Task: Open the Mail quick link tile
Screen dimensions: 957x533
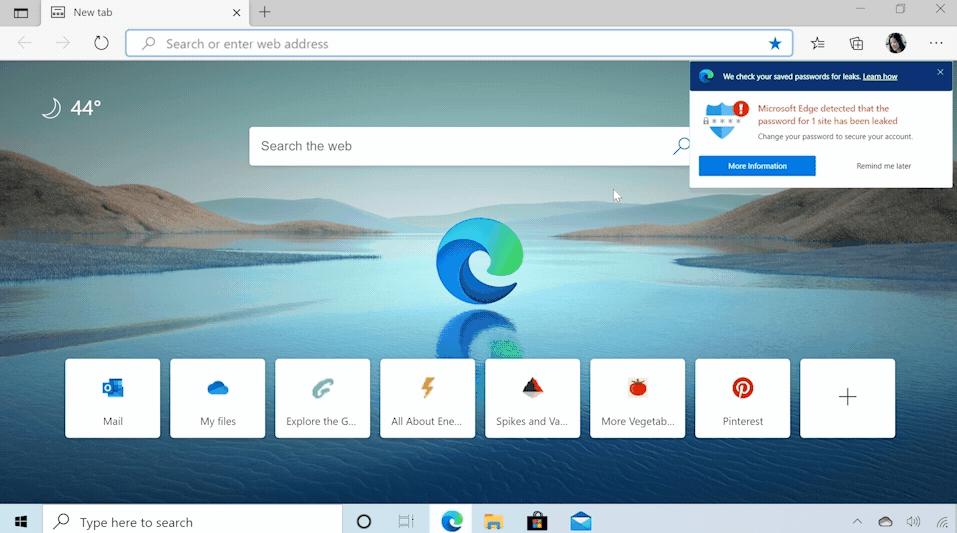Action: pyautogui.click(x=112, y=398)
